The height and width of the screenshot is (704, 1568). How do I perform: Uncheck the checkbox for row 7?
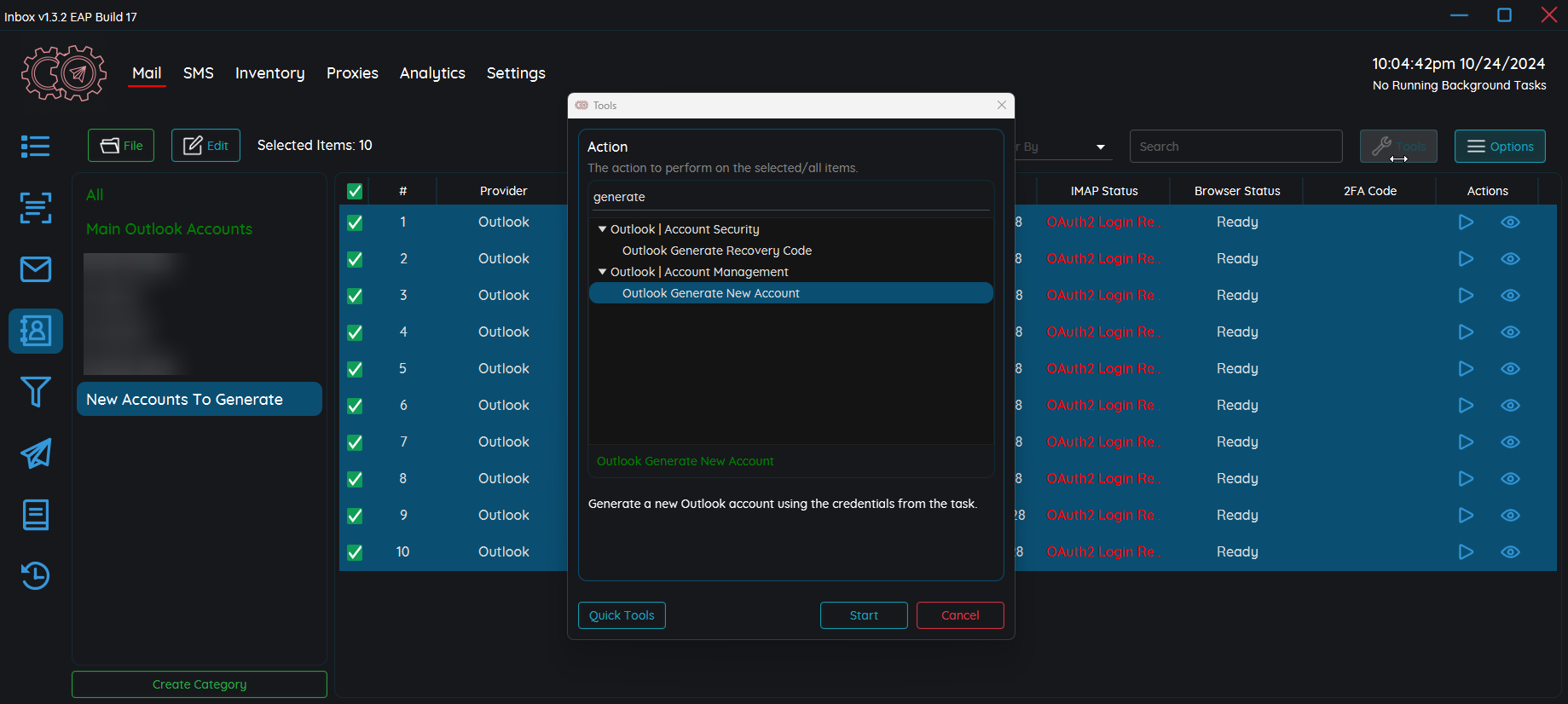[355, 442]
